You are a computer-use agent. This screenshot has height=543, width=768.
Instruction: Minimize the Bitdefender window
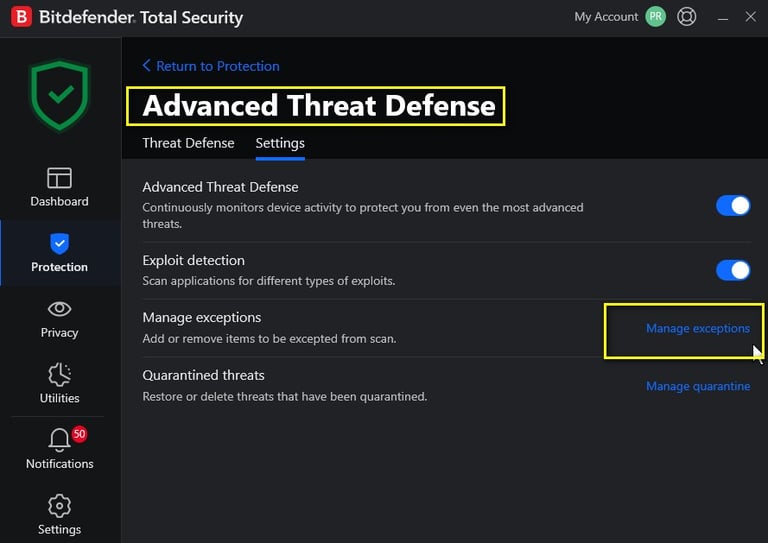click(x=722, y=18)
